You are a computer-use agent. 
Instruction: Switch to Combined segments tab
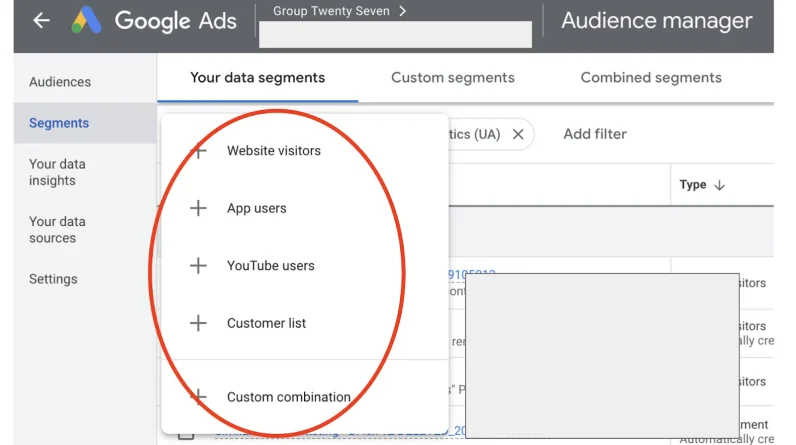coord(651,78)
